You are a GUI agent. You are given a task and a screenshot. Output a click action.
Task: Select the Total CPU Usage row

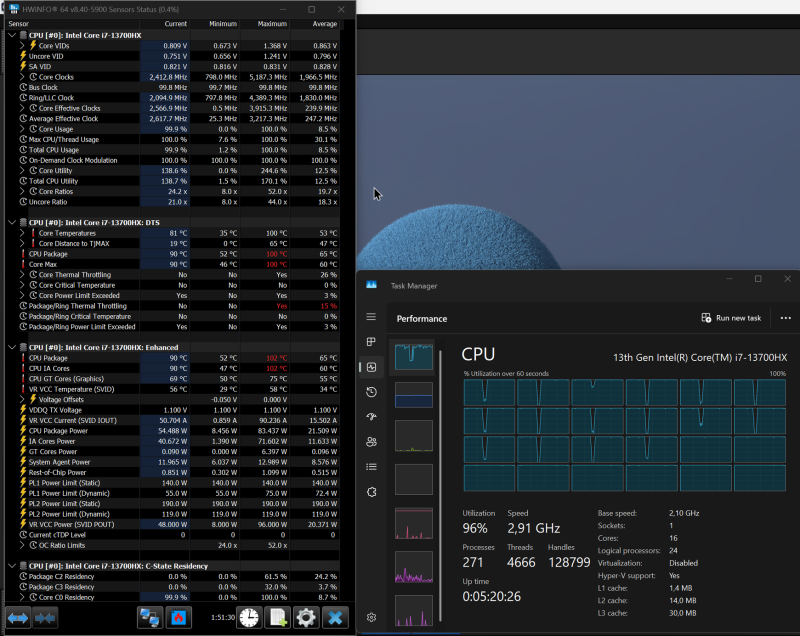pos(172,150)
